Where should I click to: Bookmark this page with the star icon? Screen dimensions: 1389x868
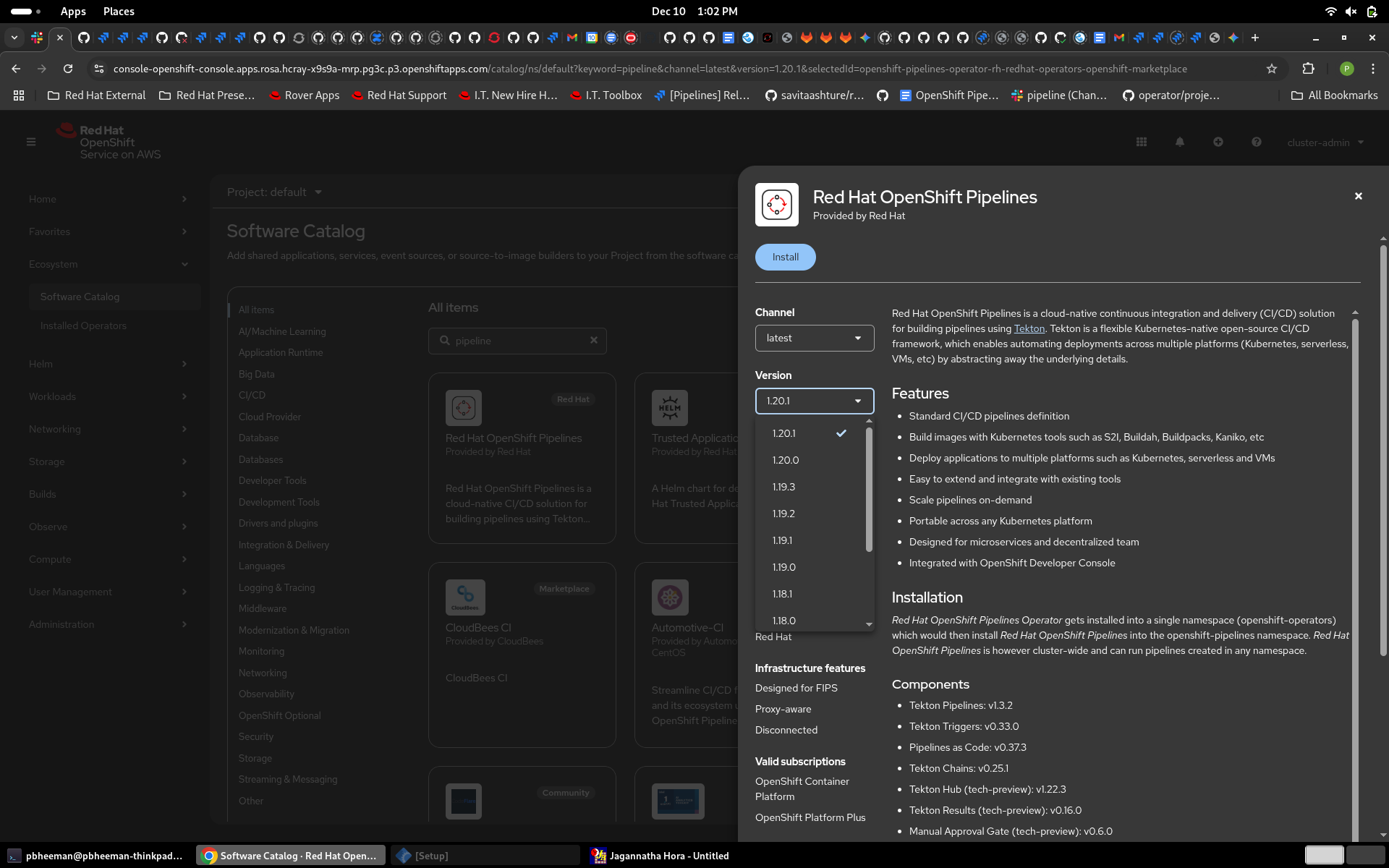(1271, 69)
